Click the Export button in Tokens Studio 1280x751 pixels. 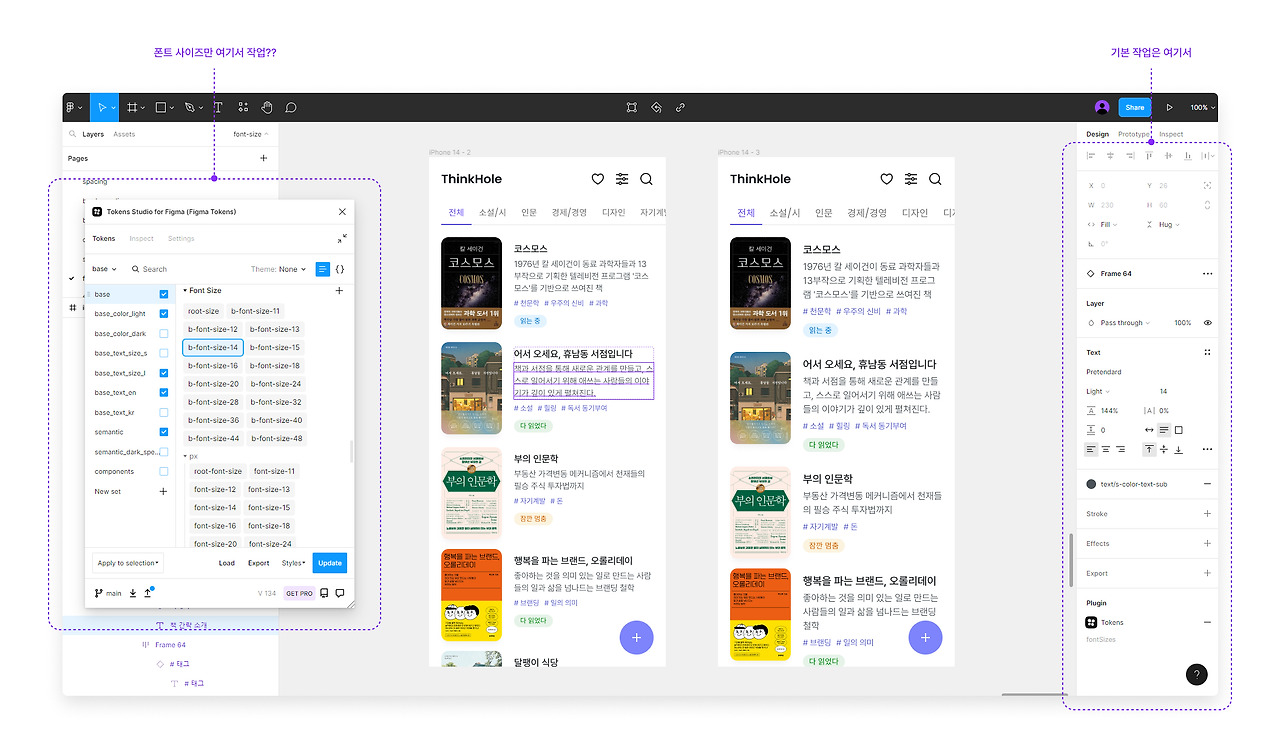click(259, 563)
